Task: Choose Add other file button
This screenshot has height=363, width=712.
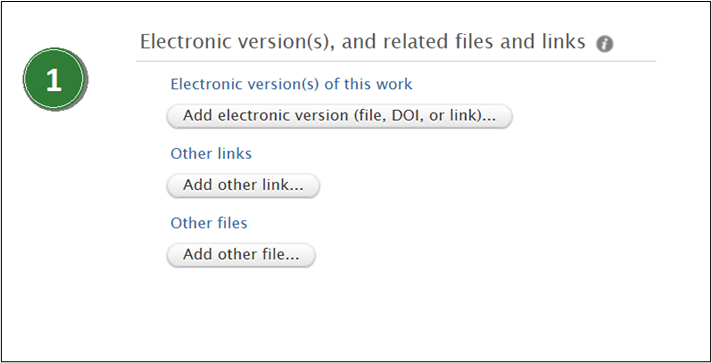Action: pyautogui.click(x=241, y=255)
